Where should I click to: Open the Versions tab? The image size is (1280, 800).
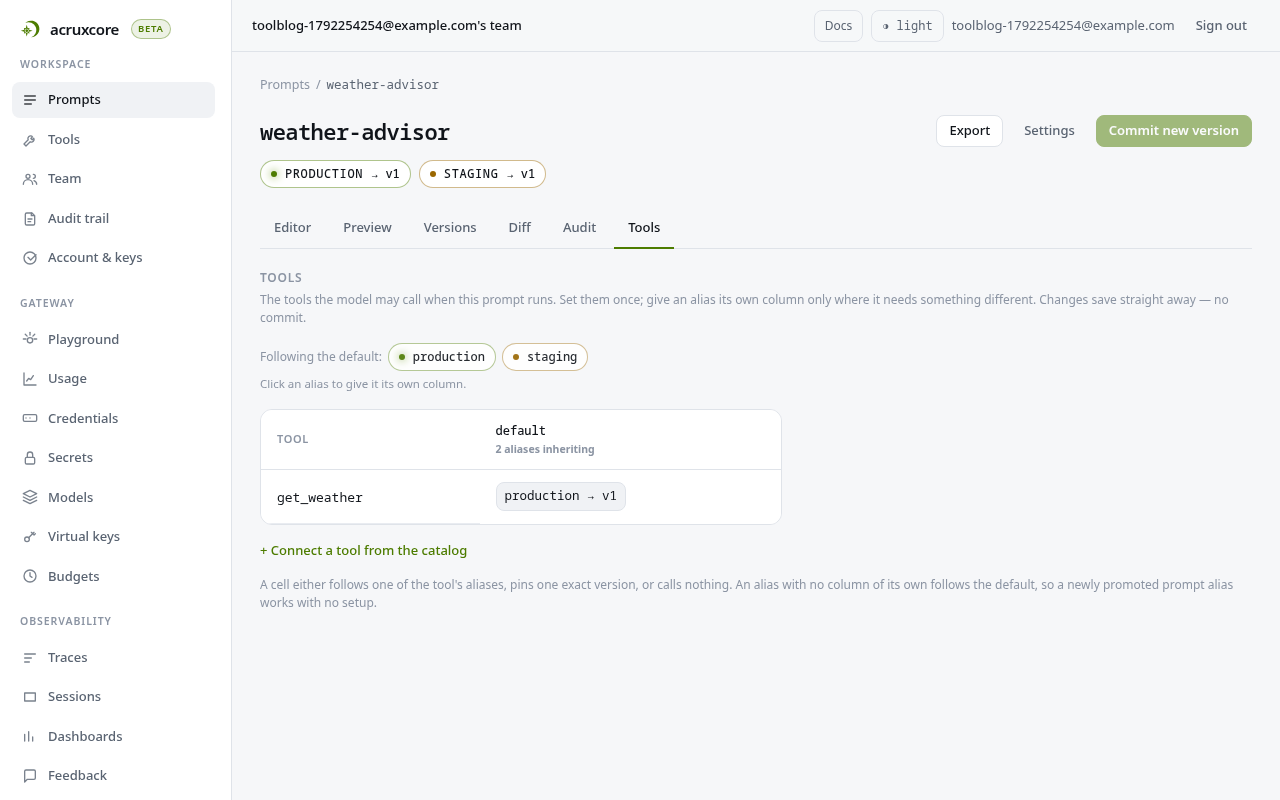[450, 228]
